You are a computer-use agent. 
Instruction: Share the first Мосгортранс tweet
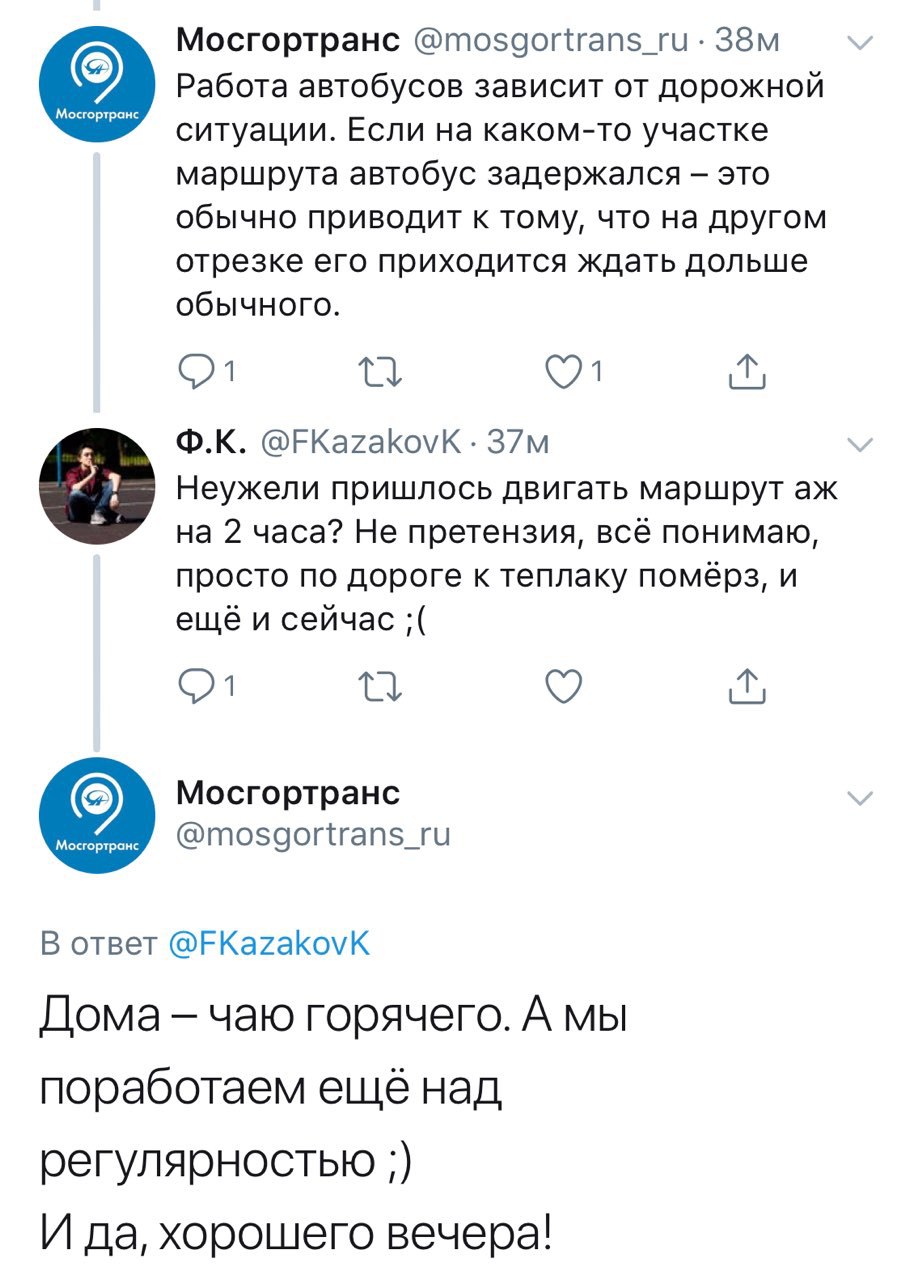coord(750,371)
